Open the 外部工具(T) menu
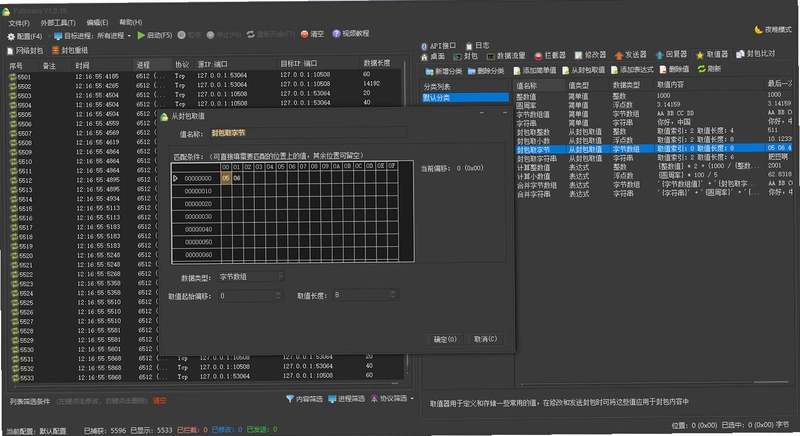Image resolution: width=800 pixels, height=436 pixels. [x=58, y=23]
